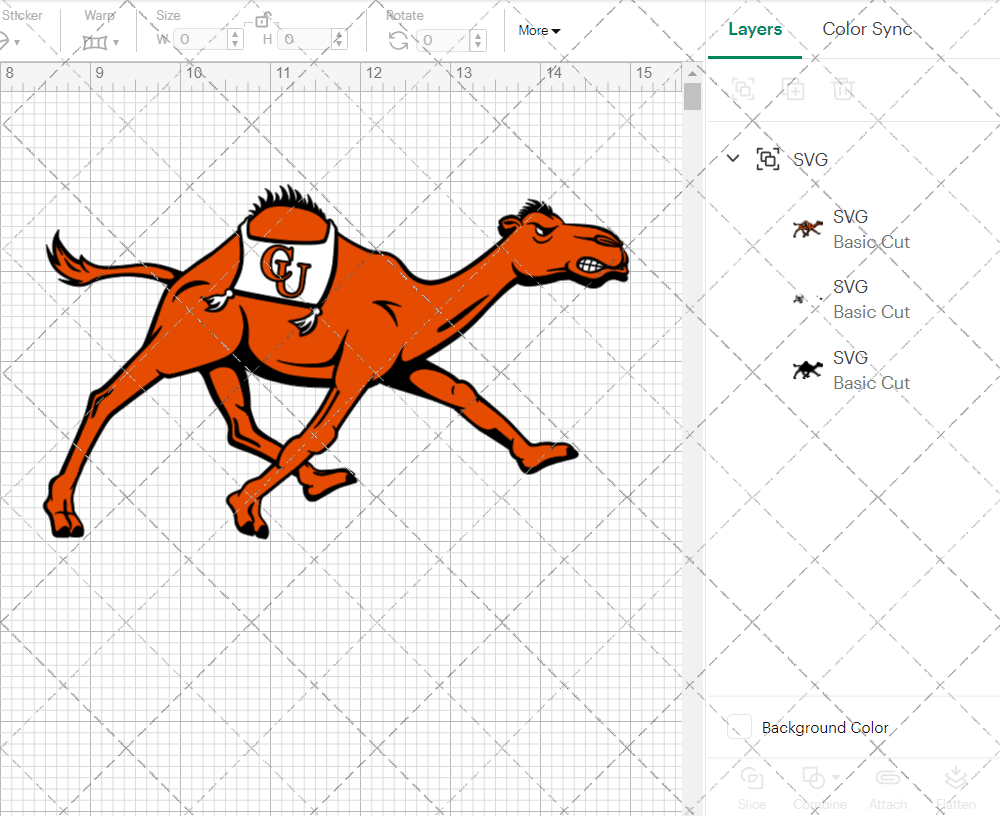
Task: Click the Background Color swatch
Action: coord(738,727)
